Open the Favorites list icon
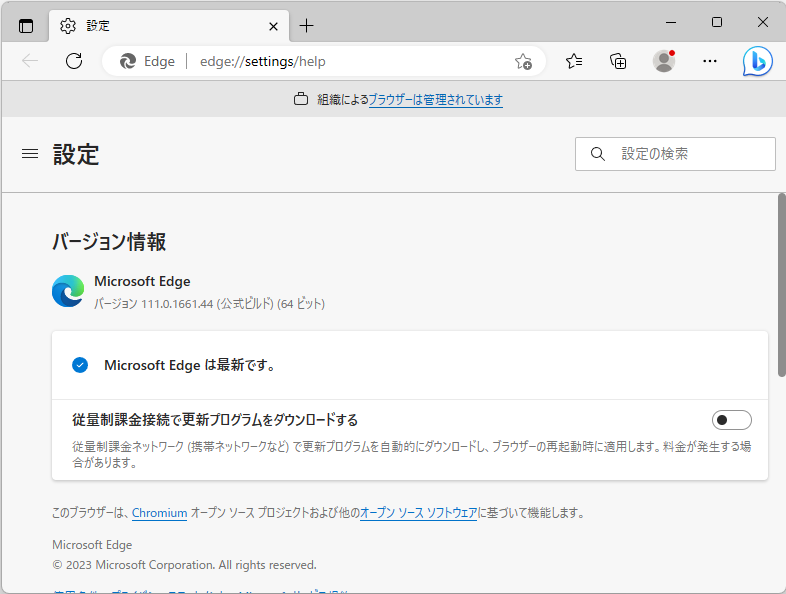Screen dimensions: 786x594 (x=574, y=61)
